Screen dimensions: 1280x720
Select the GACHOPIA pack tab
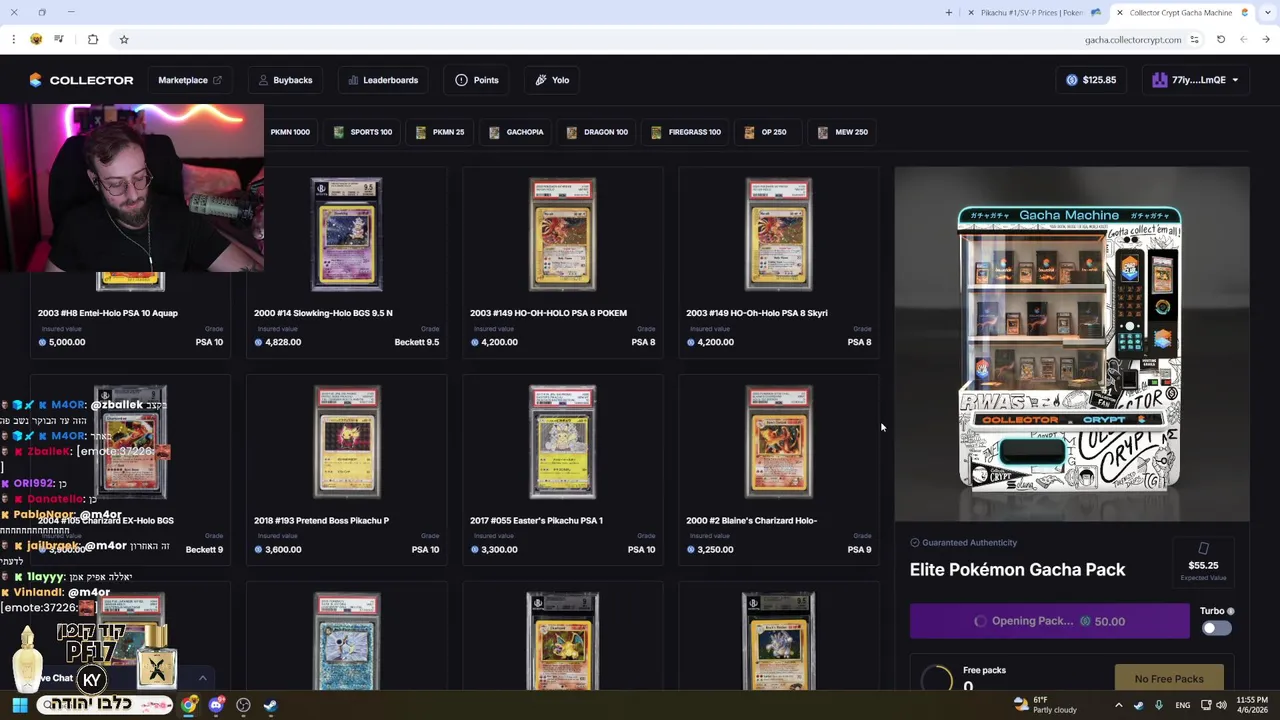click(x=516, y=132)
